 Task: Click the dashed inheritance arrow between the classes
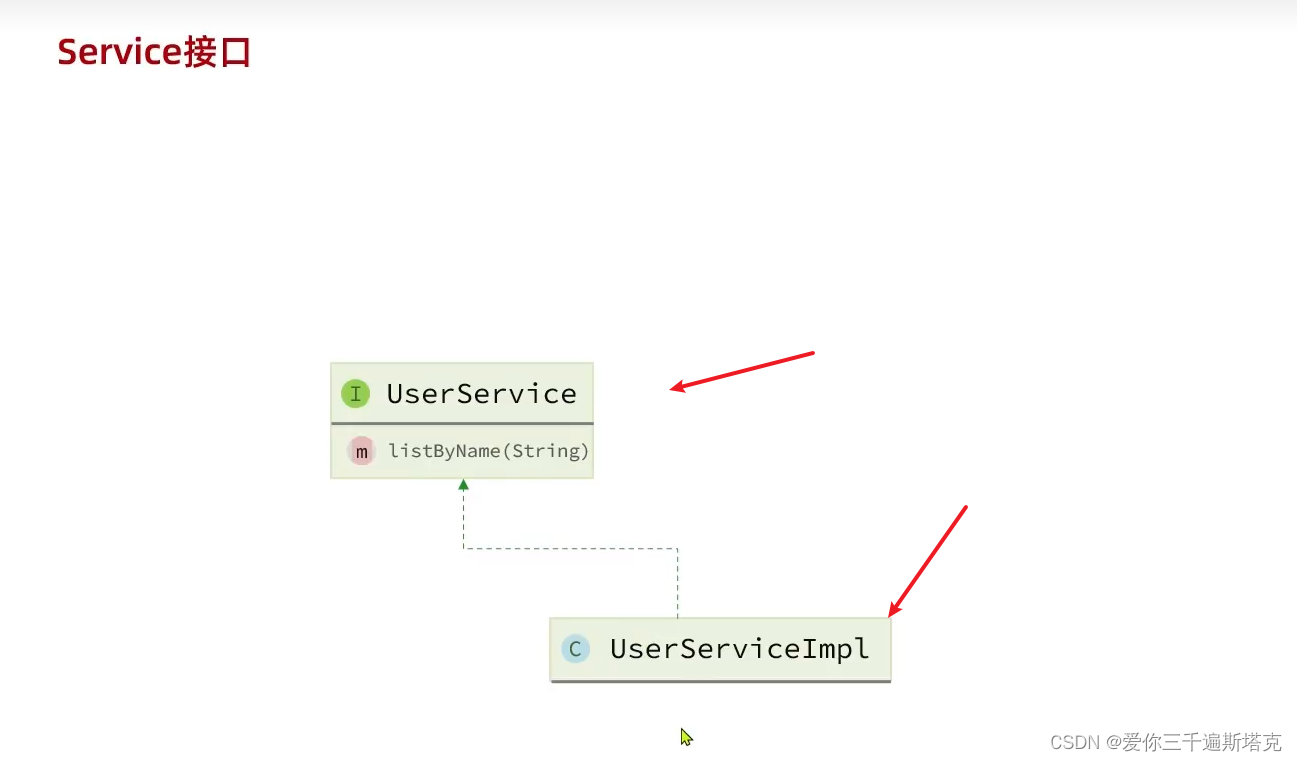click(570, 547)
